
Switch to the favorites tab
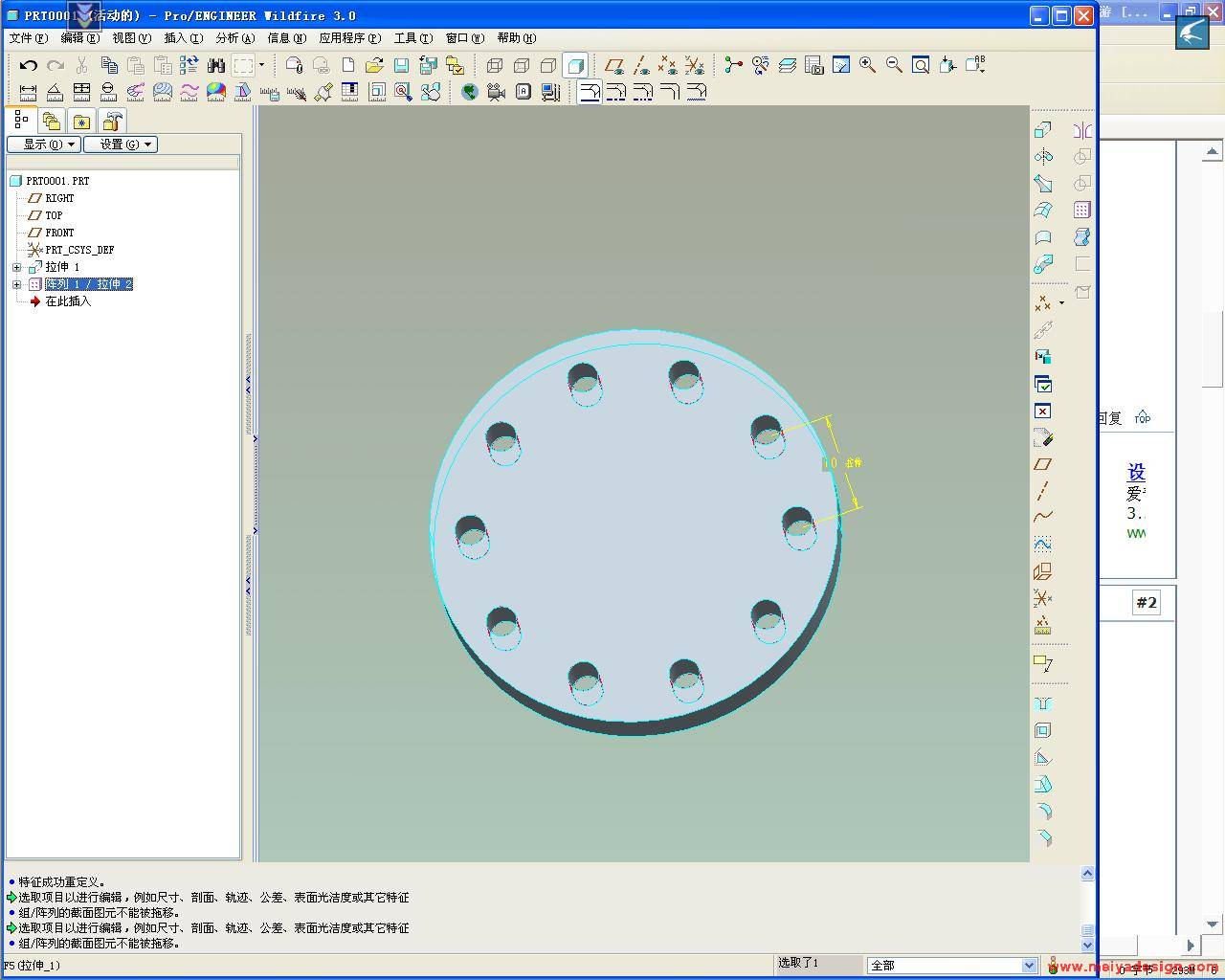click(x=82, y=122)
